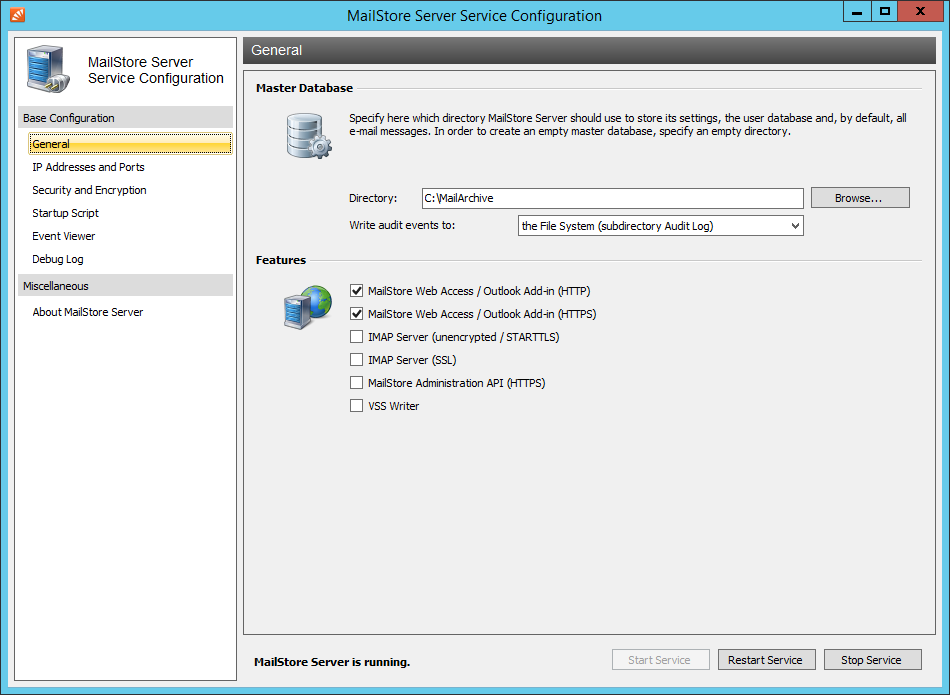Open IP Addresses and Ports page

88,167
